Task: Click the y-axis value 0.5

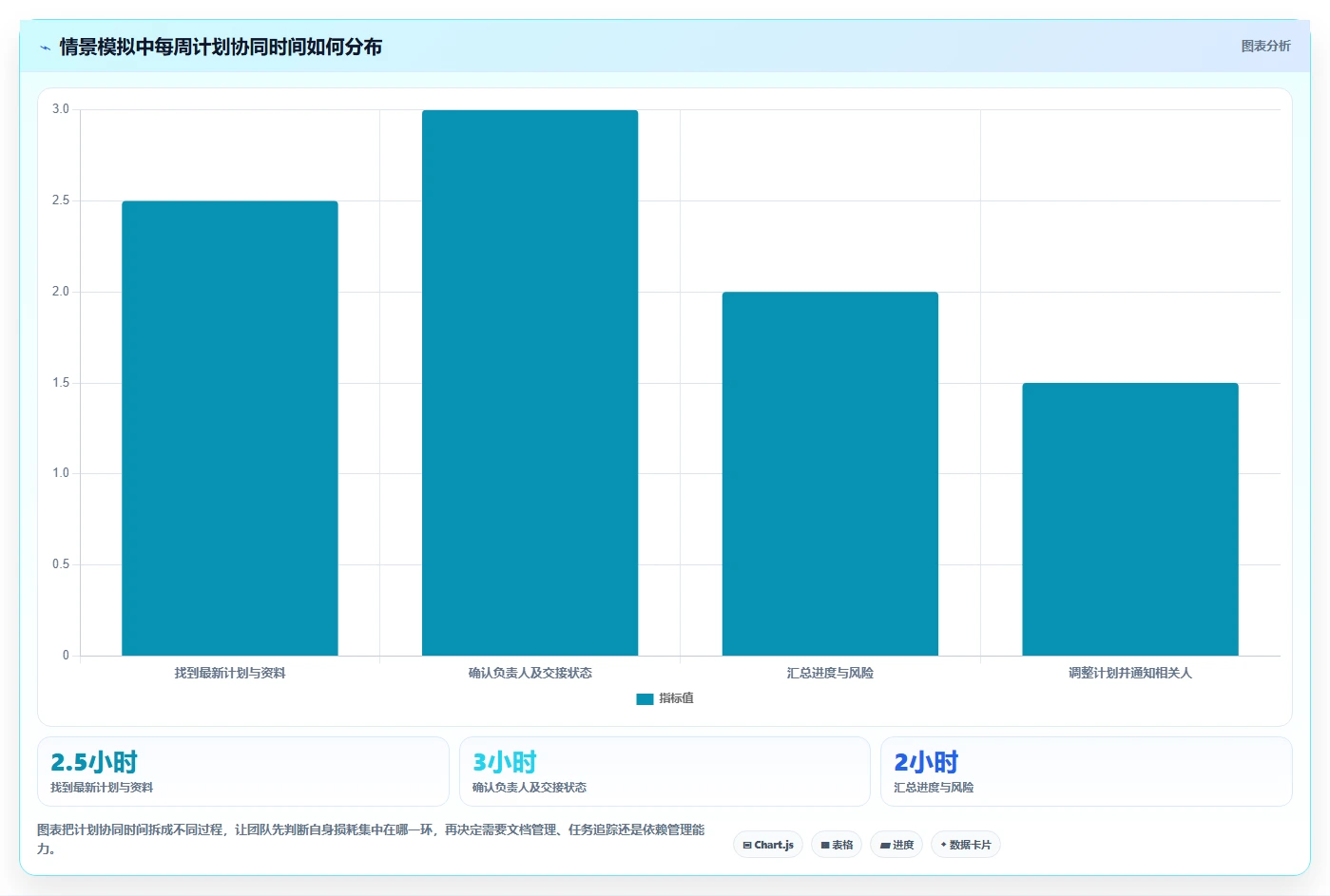Action: (61, 564)
